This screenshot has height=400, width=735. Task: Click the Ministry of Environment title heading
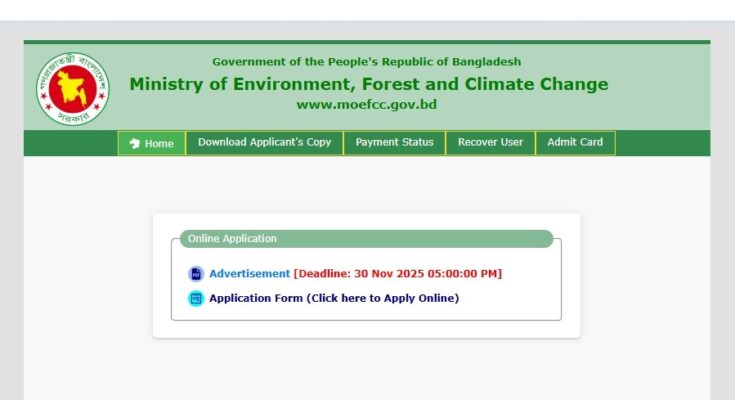tap(368, 84)
